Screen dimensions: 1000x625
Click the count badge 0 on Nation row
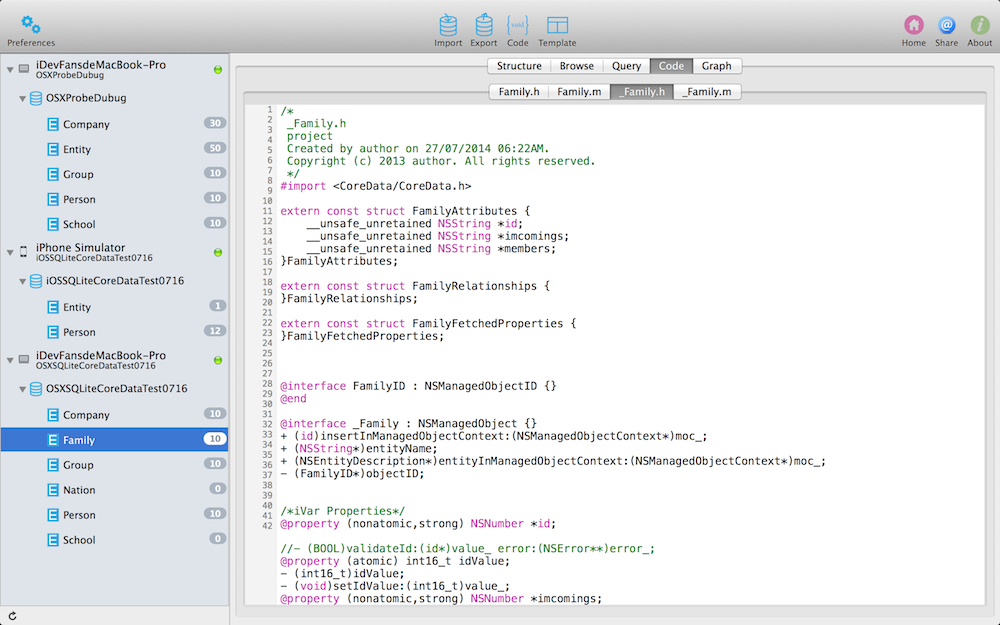pos(217,489)
